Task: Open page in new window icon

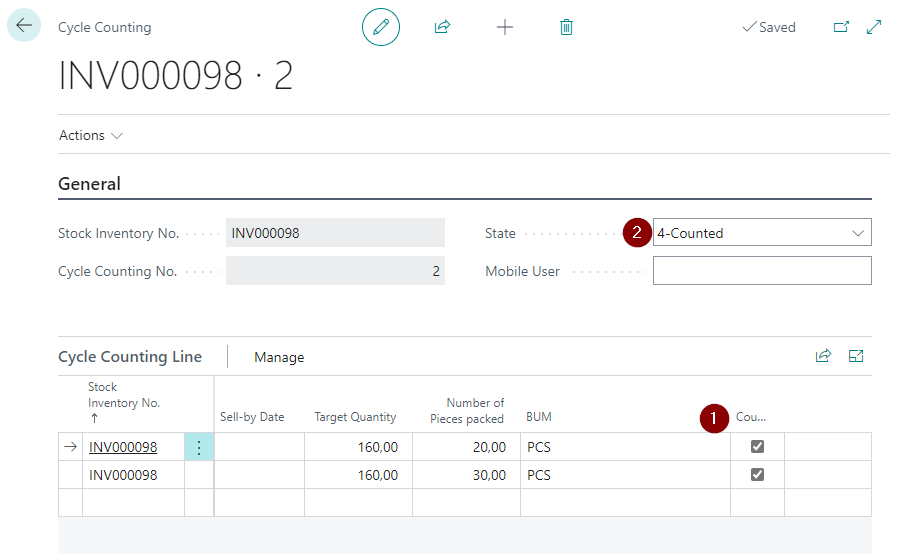Action: [x=841, y=27]
